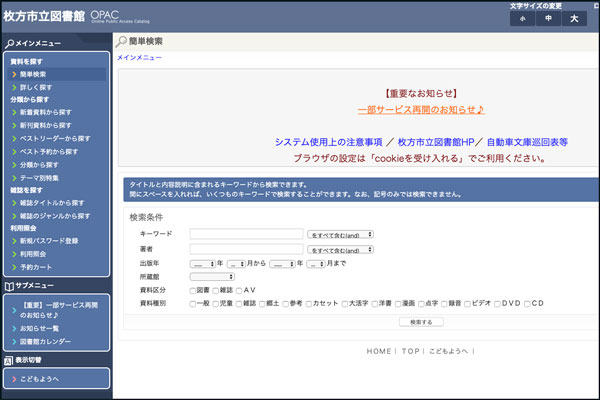Enable the ＤＶＤ material checkbox
This screenshot has width=600, height=400.
click(496, 303)
